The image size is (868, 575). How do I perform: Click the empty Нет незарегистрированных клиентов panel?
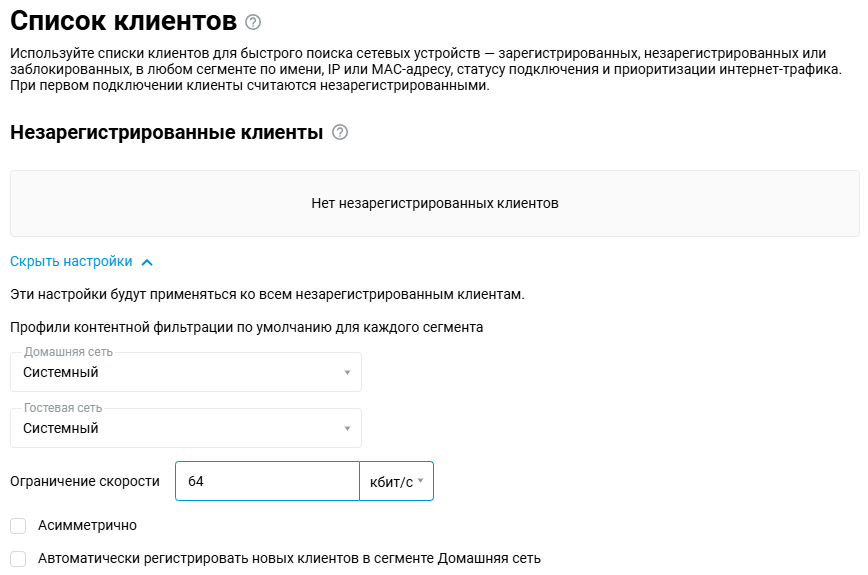pyautogui.click(x=434, y=203)
